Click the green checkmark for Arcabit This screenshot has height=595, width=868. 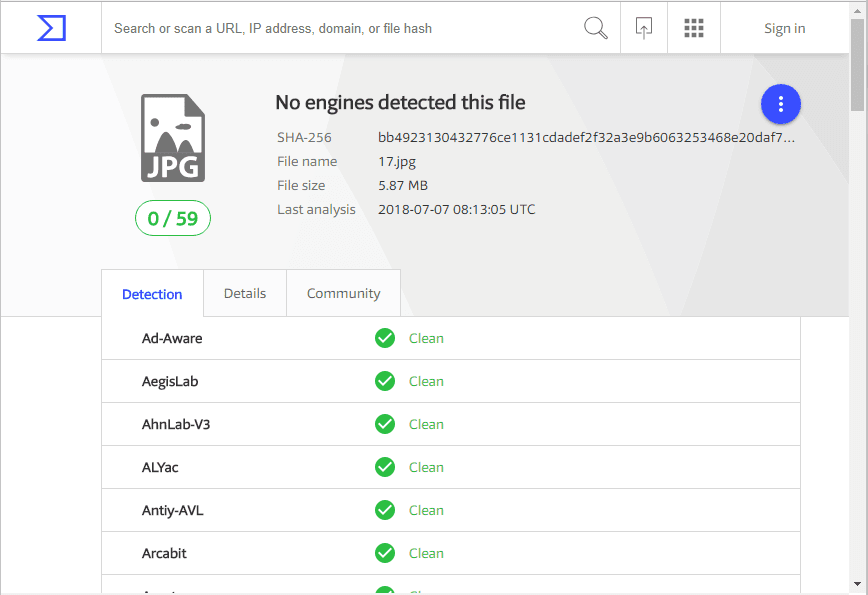[x=385, y=553]
